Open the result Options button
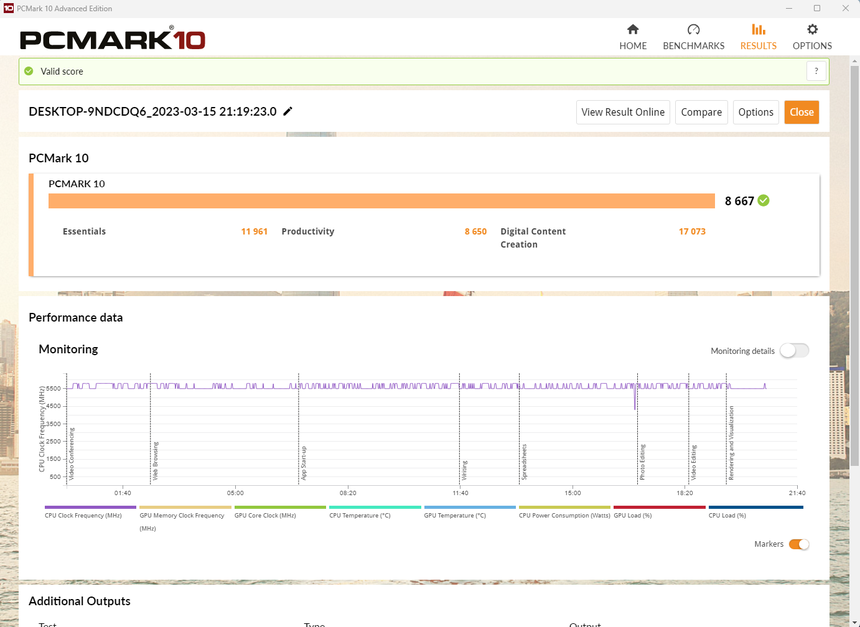Screen dimensions: 860x627 755,112
